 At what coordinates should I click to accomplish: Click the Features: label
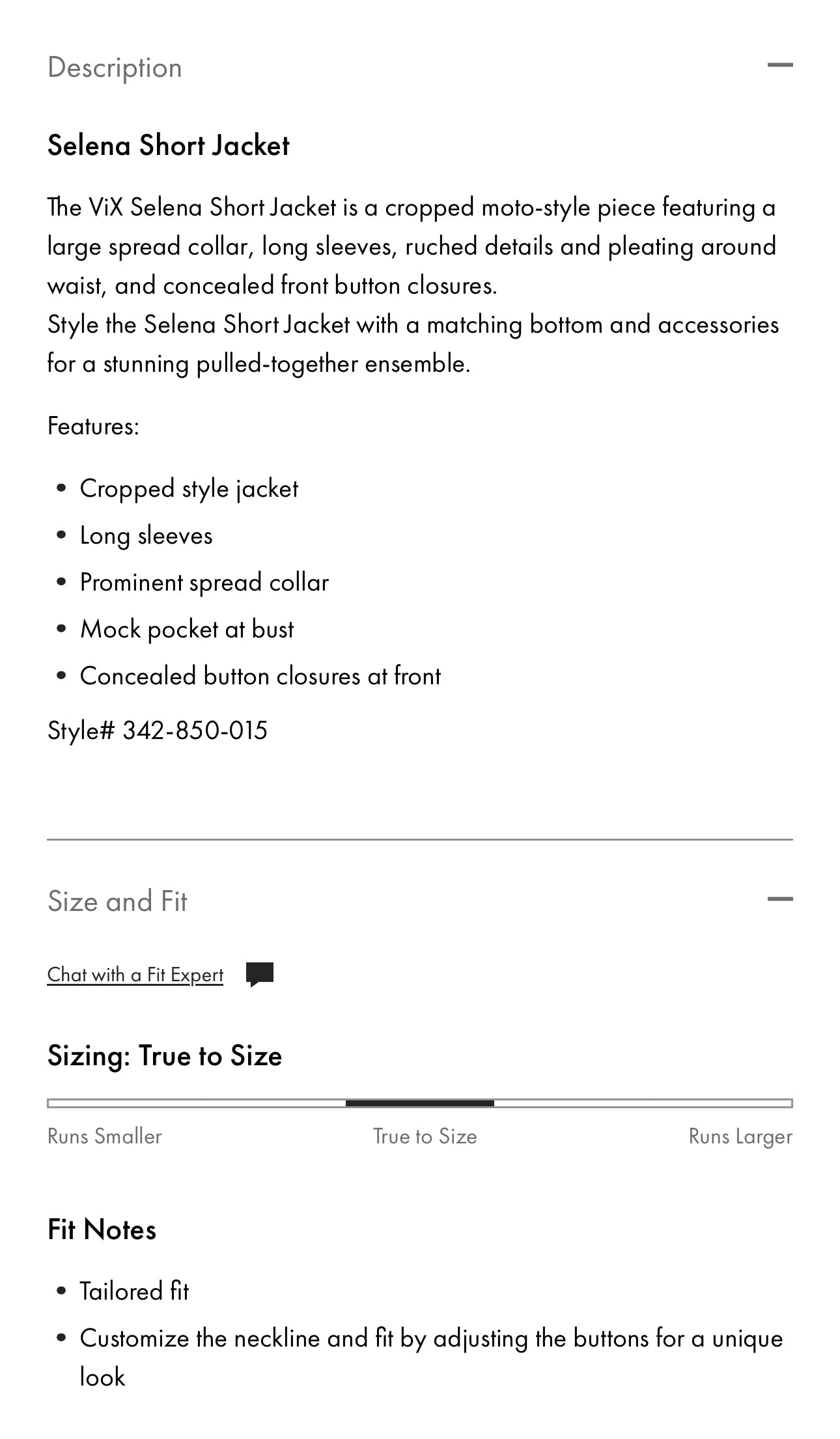tap(94, 426)
